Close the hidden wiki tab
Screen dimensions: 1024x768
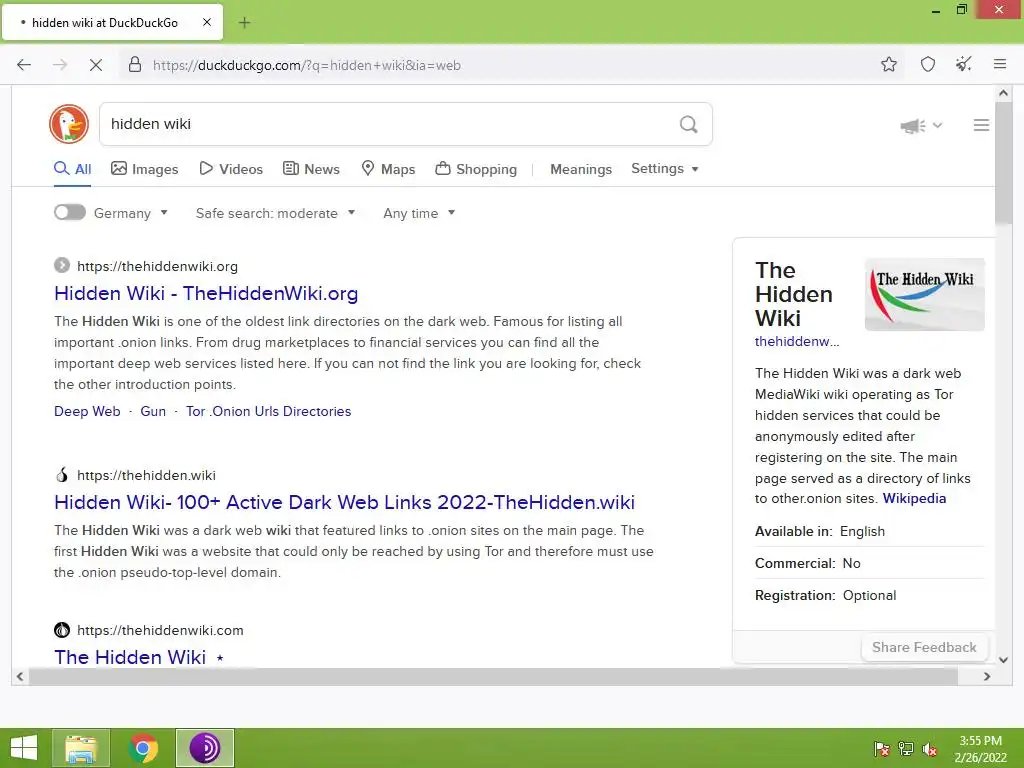[207, 22]
